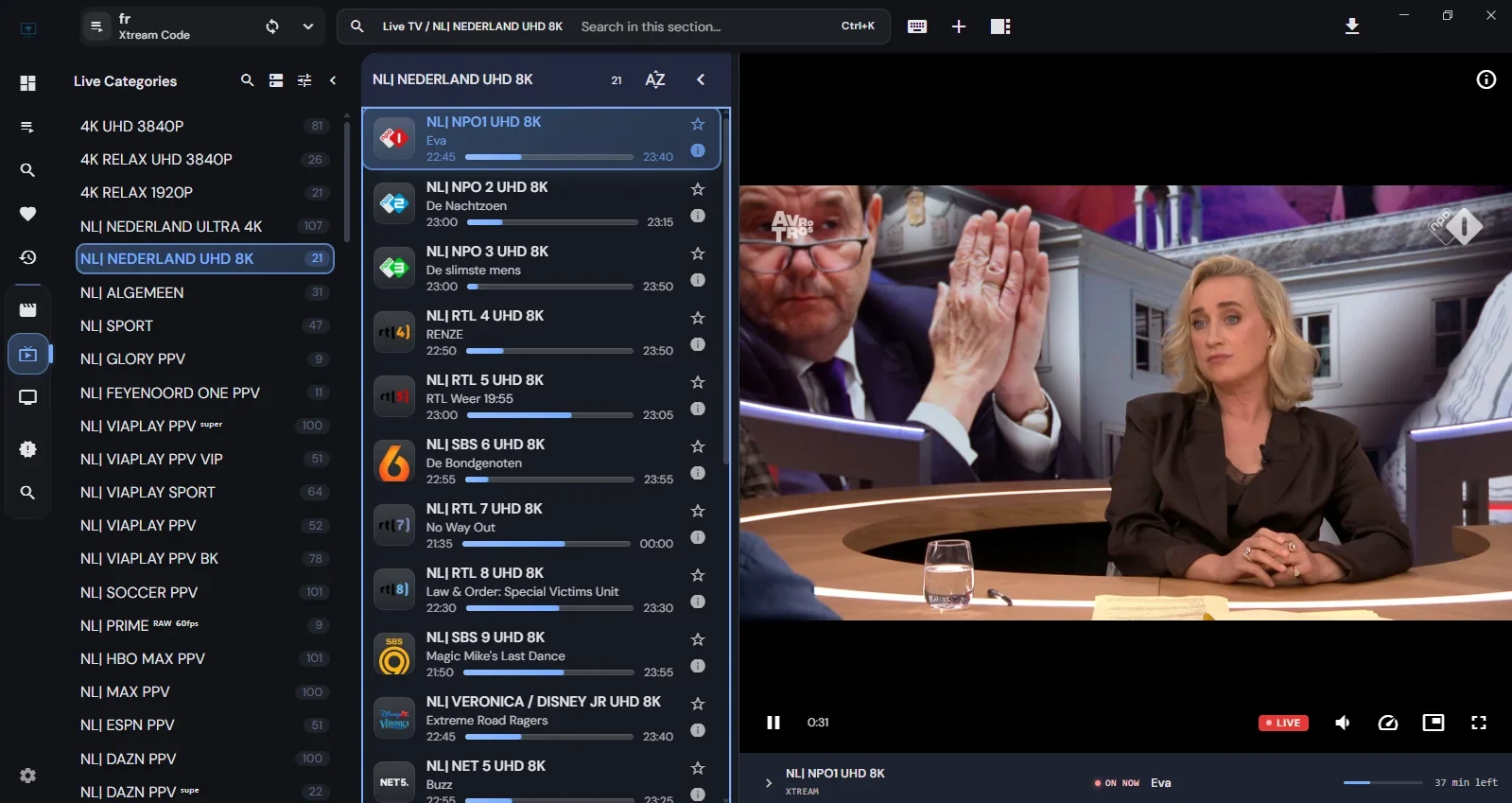Viewport: 1512px width, 803px height.
Task: Enter fullscreen video mode
Action: point(1479,723)
